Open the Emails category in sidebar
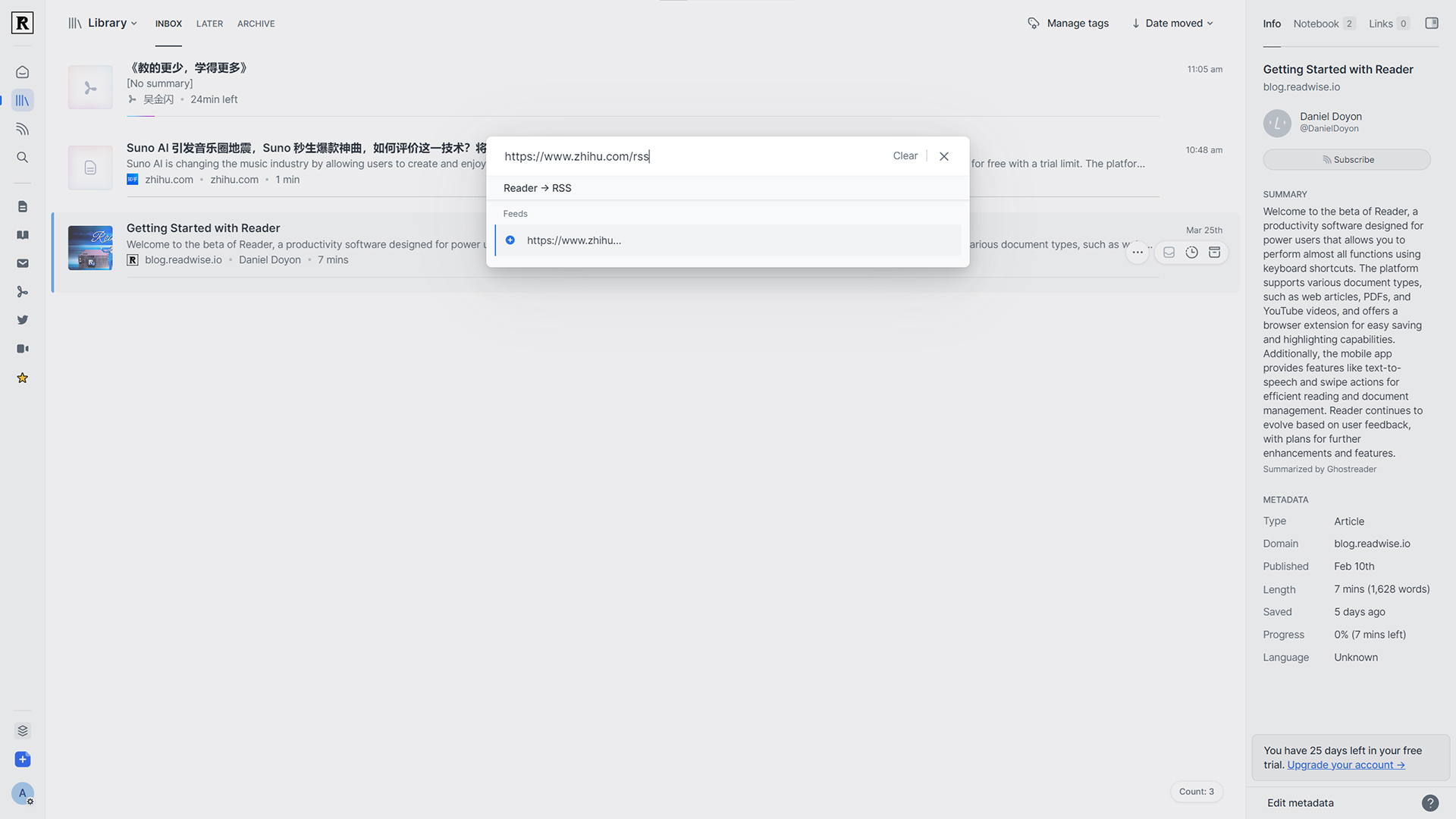 coord(23,263)
